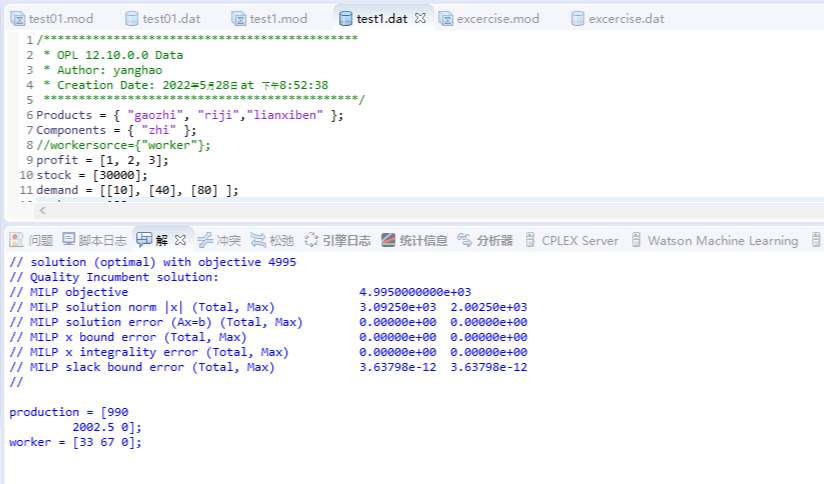Open the test1.mod editor tab

(x=269, y=19)
